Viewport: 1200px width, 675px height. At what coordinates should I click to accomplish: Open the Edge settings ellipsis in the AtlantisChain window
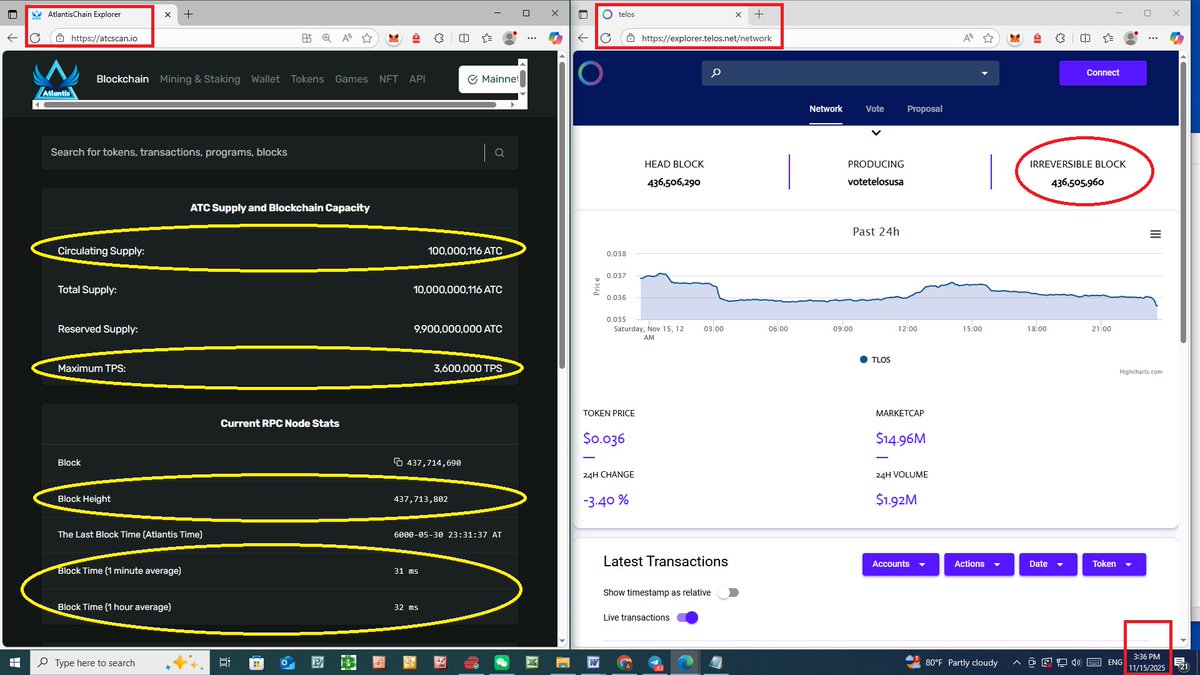[533, 38]
